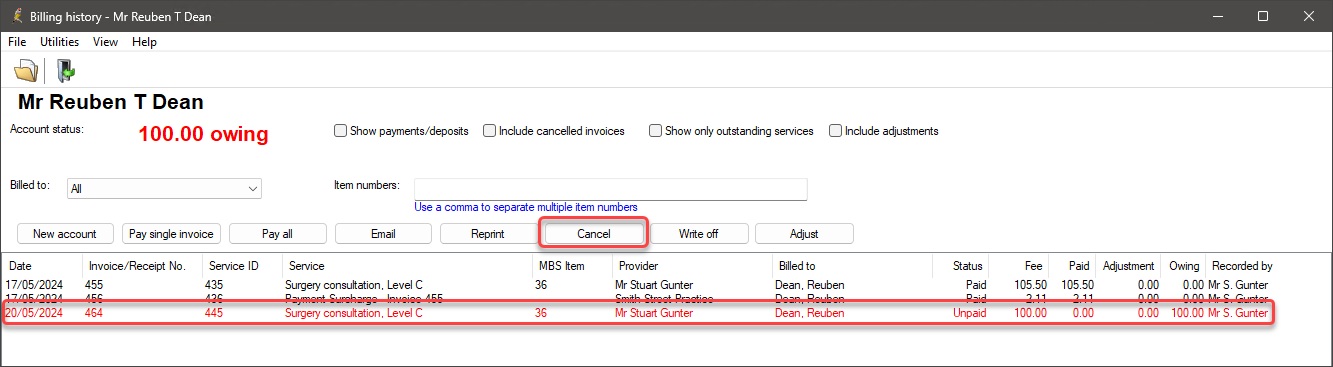Open the Utilities menu
Screen dimensions: 1333x367
click(59, 42)
